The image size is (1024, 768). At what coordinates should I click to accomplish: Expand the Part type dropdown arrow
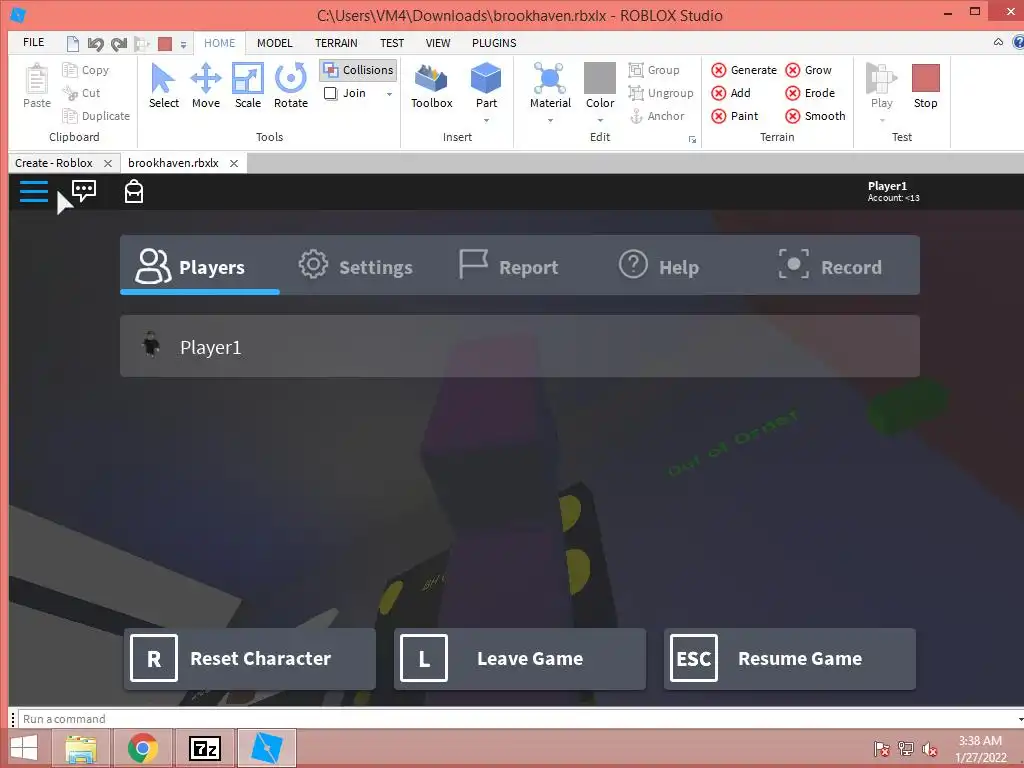pos(487,120)
